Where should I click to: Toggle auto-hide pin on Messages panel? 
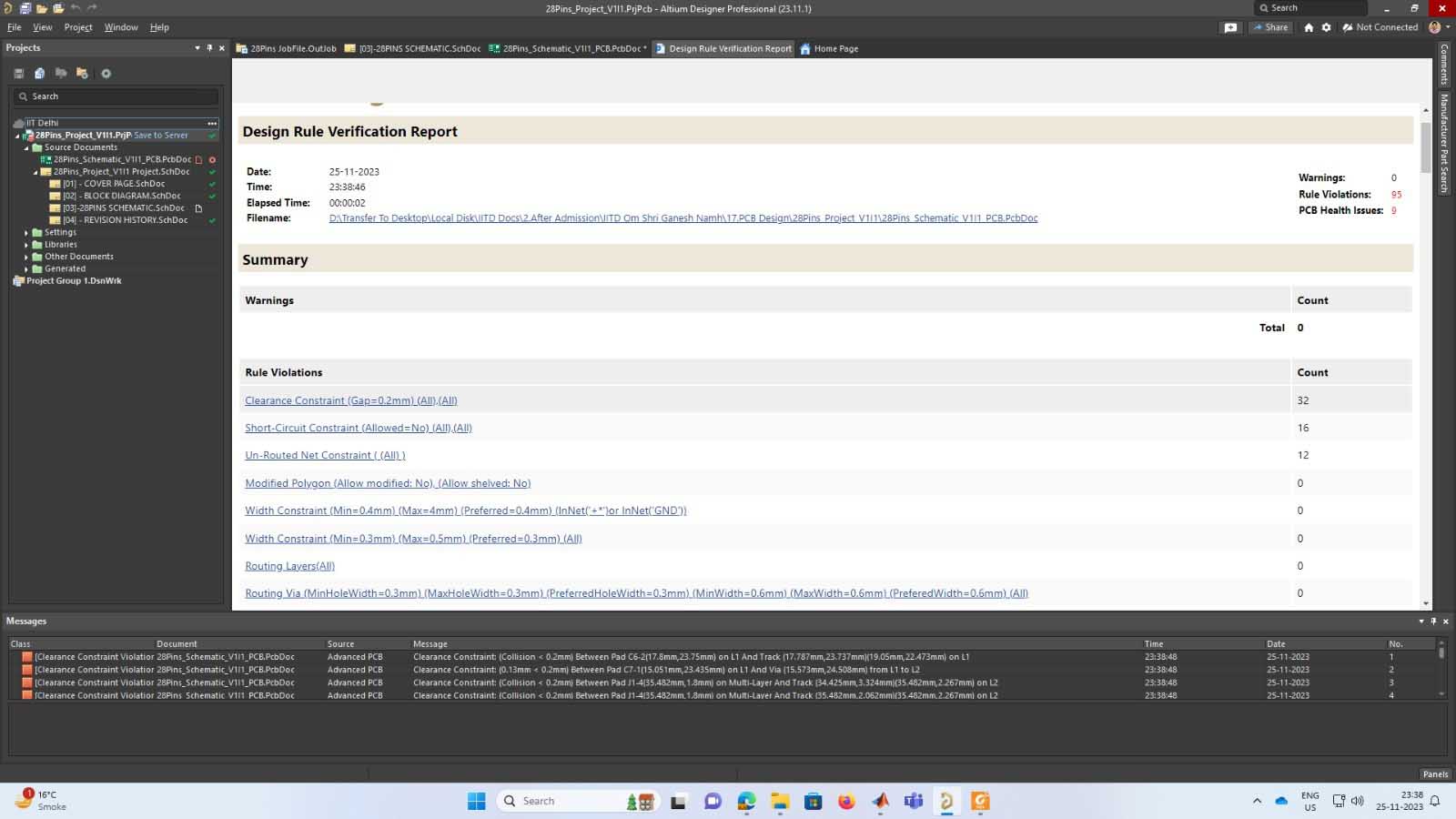click(x=1433, y=622)
